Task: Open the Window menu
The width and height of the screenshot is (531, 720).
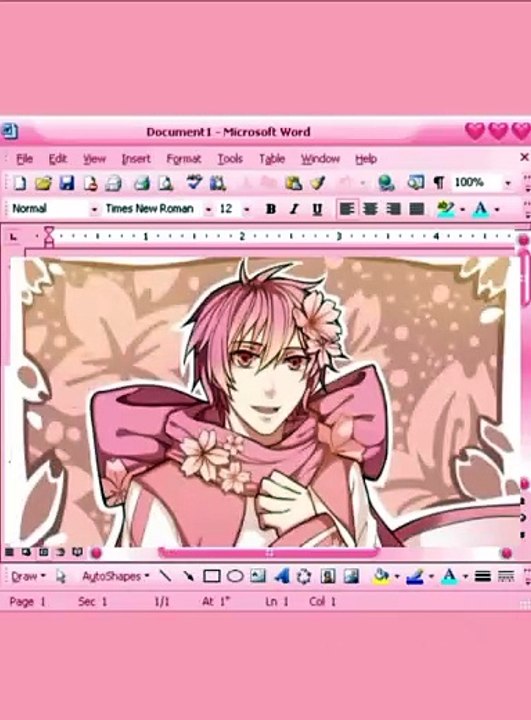Action: (x=320, y=159)
